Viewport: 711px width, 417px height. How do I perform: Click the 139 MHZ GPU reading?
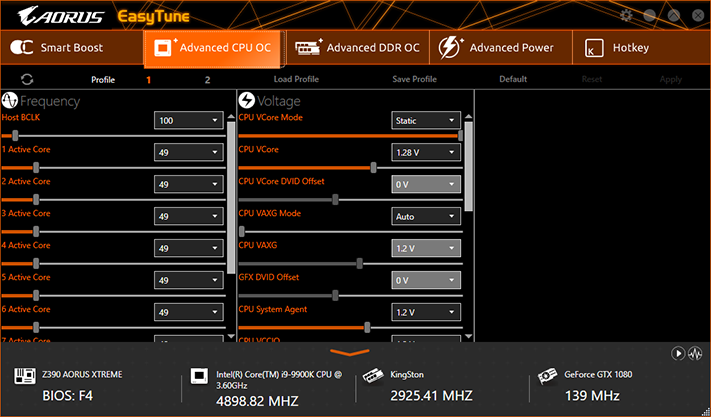coord(592,396)
